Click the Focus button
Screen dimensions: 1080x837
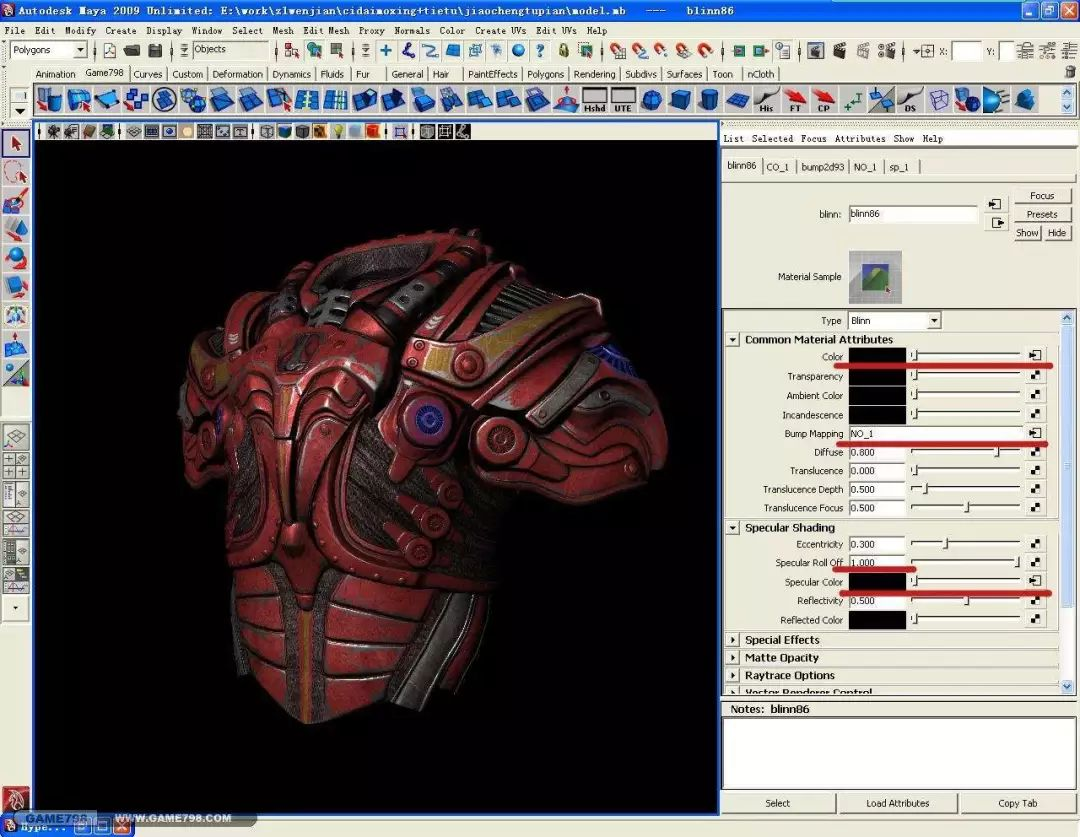[x=1041, y=196]
